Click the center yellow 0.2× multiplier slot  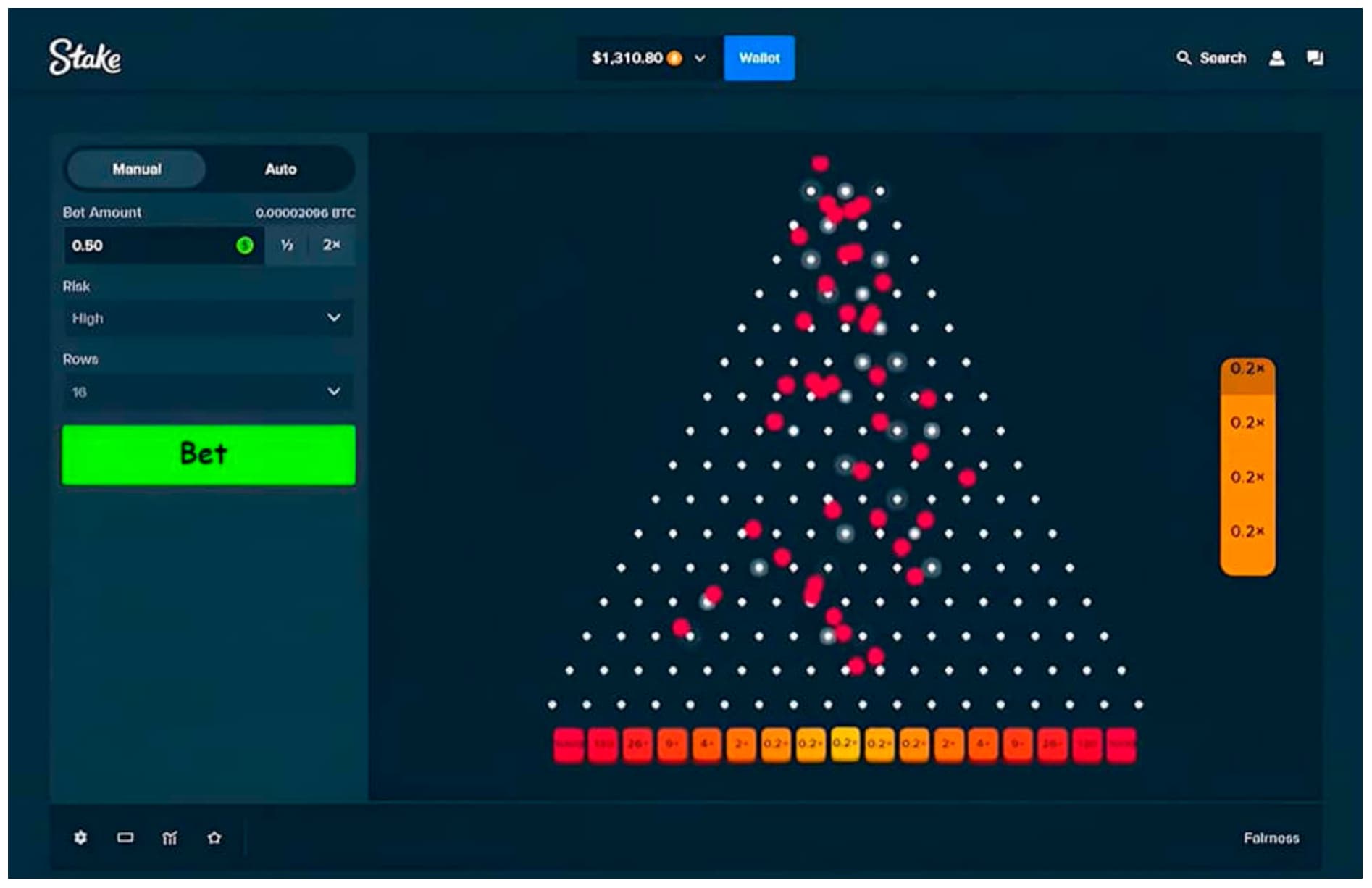[x=845, y=744]
